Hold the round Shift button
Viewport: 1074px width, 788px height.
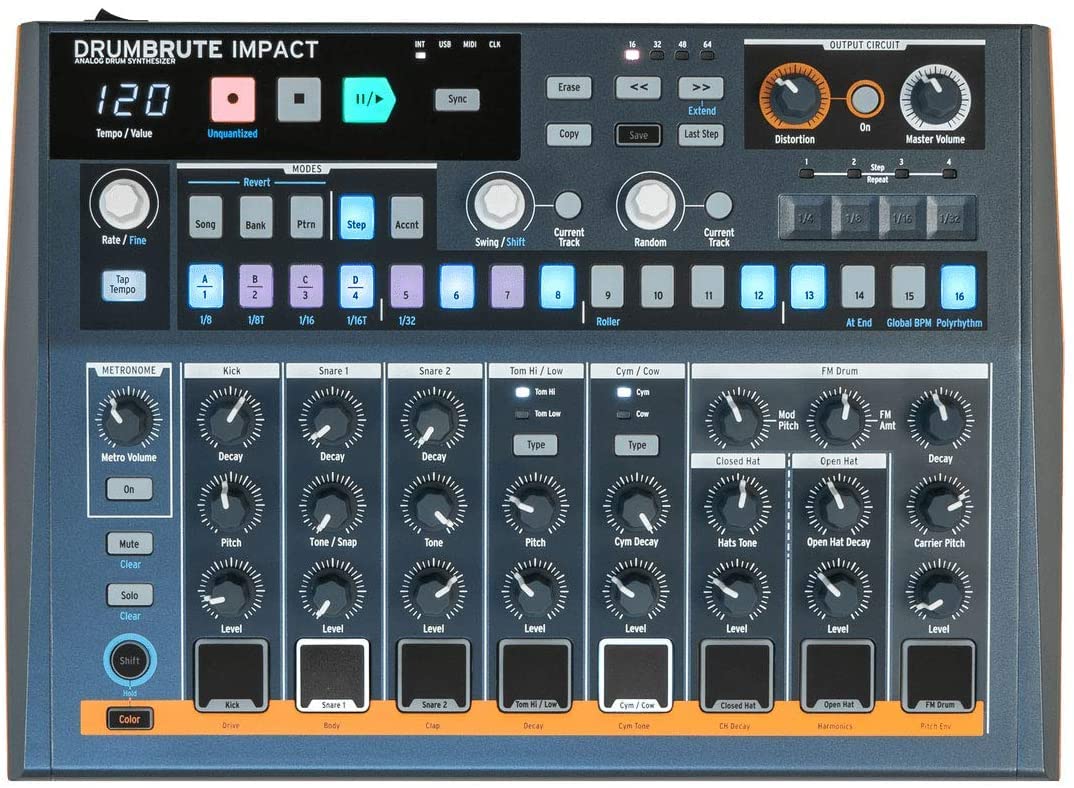129,661
